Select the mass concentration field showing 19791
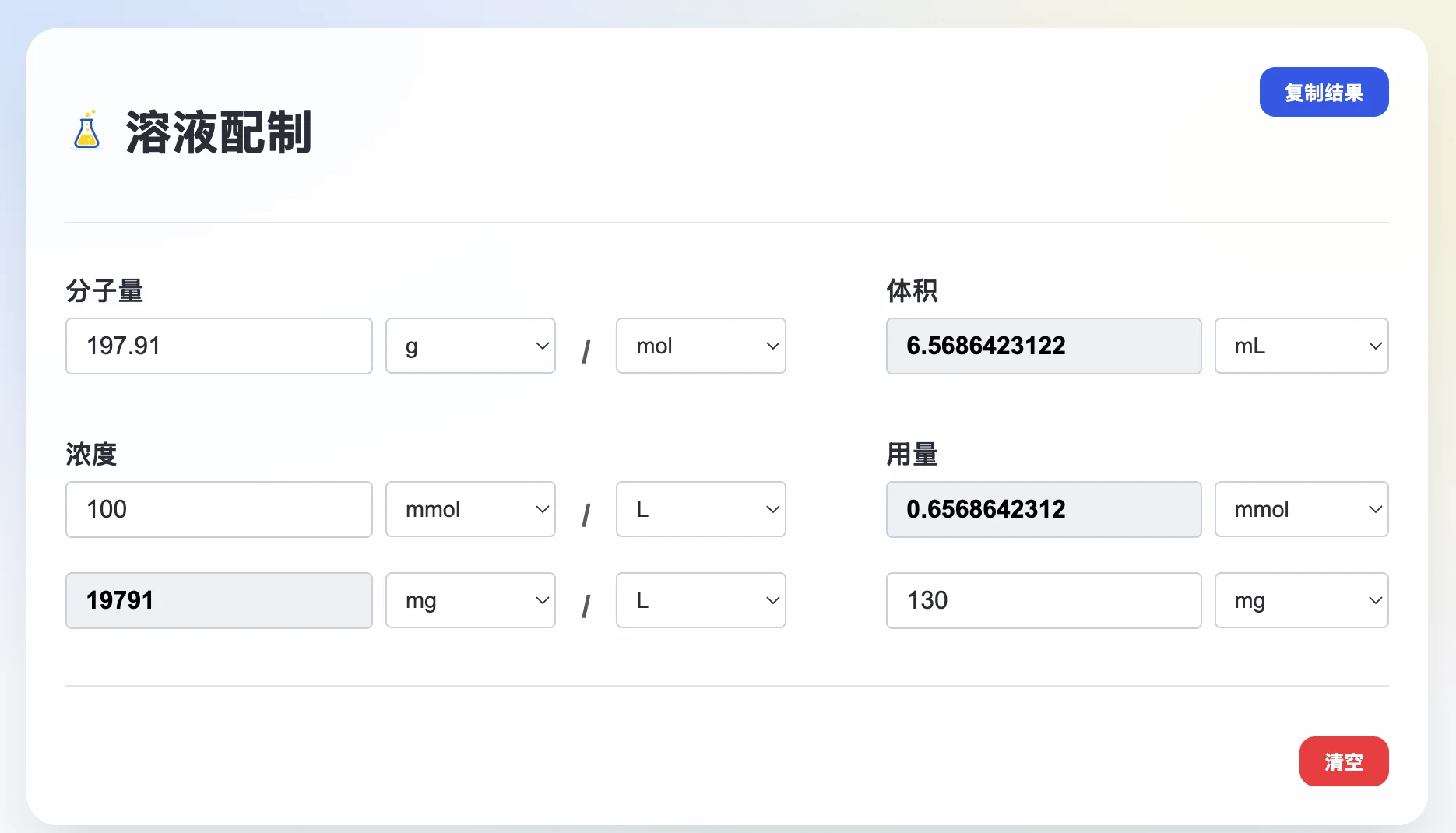 pos(219,600)
